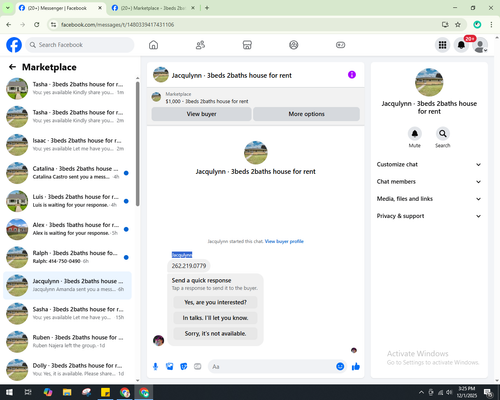
Task: Expand the Chat members section
Action: tap(429, 182)
